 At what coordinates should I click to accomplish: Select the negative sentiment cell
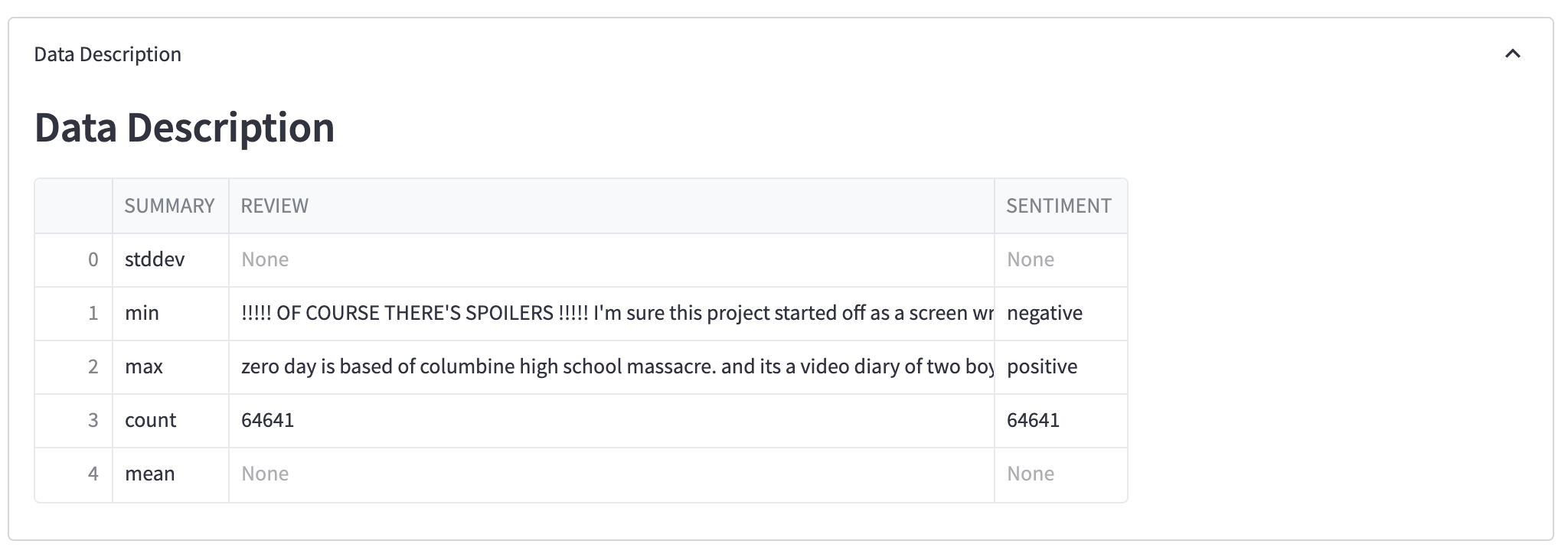pos(1044,313)
